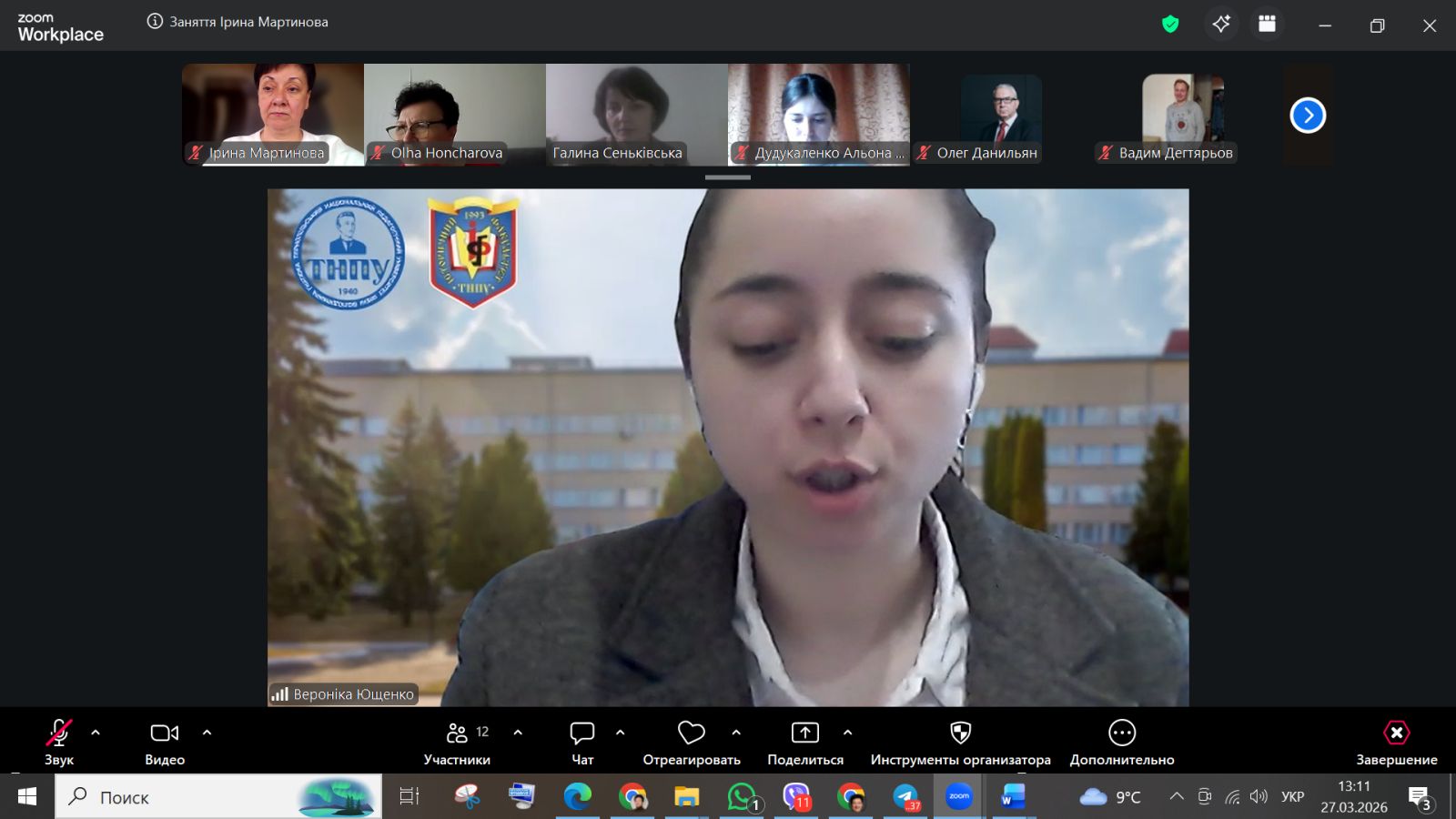This screenshot has width=1456, height=819.
Task: Click the AI Companion sparkle icon
Action: click(x=1221, y=25)
